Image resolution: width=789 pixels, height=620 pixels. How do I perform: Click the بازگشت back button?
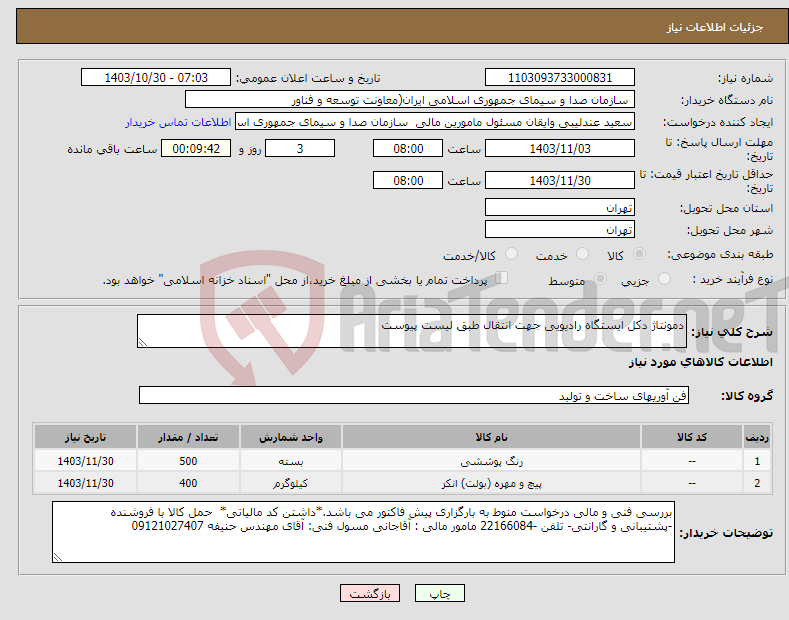[x=370, y=594]
